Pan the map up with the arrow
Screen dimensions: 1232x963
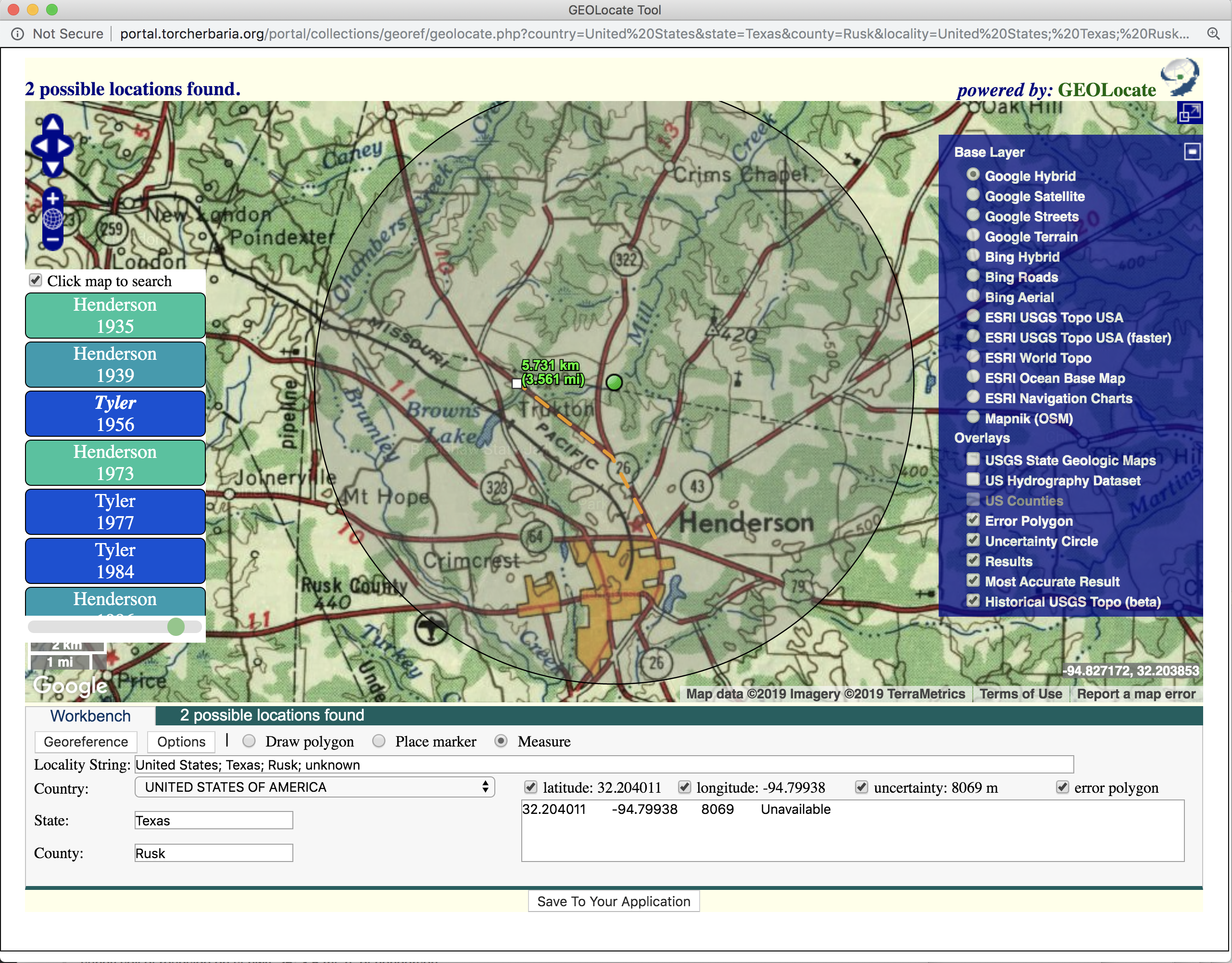[x=52, y=125]
